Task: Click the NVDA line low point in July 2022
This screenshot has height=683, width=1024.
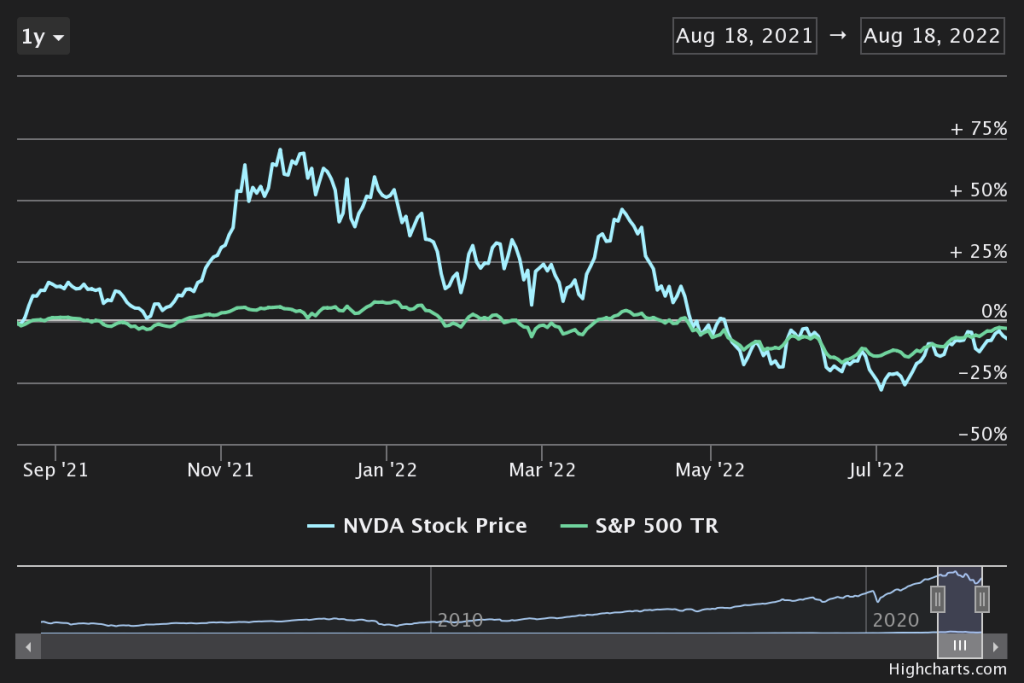Action: click(881, 389)
